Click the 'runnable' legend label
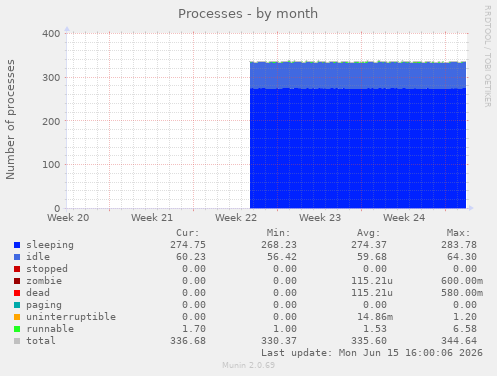 tap(50, 329)
